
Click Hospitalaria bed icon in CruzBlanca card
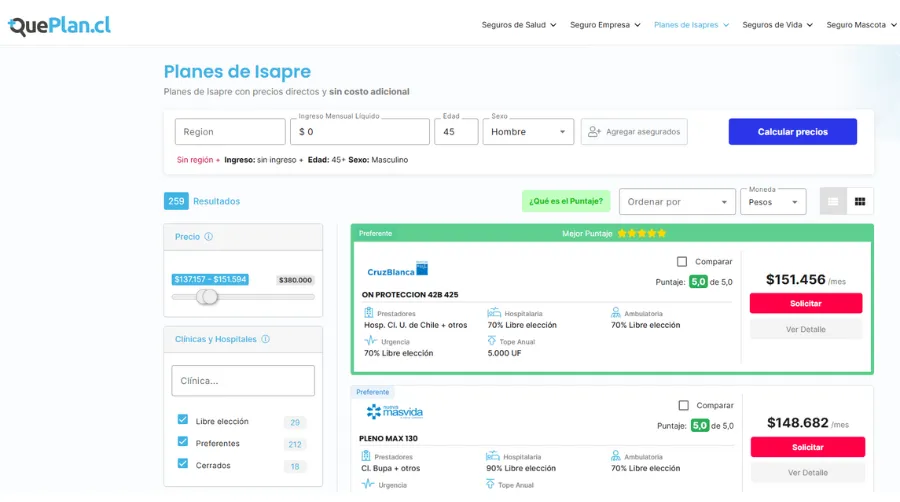click(x=494, y=313)
